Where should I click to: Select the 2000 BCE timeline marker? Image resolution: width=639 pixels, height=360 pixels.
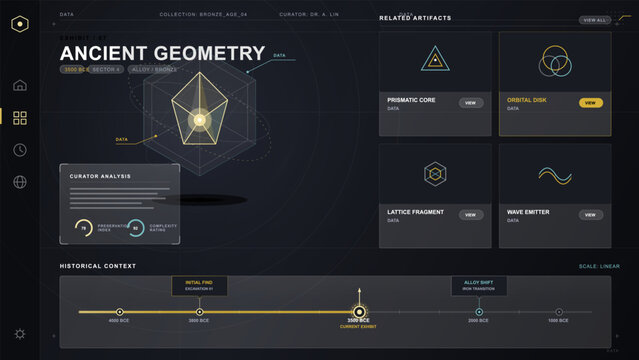[479, 312]
